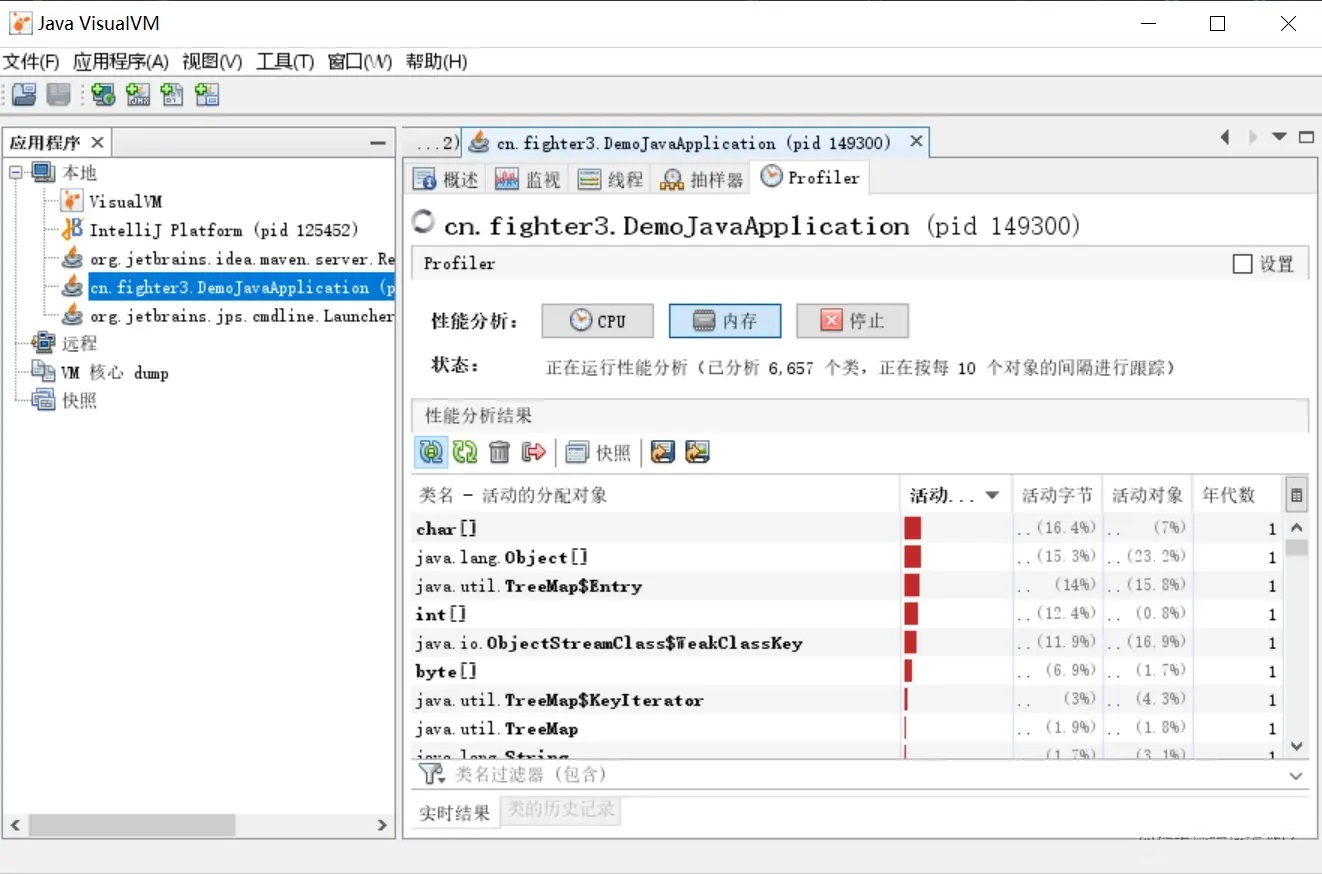1322x874 pixels.
Task: Expand the 类名过滤器 filter dropdown arrow
Action: coord(1296,776)
